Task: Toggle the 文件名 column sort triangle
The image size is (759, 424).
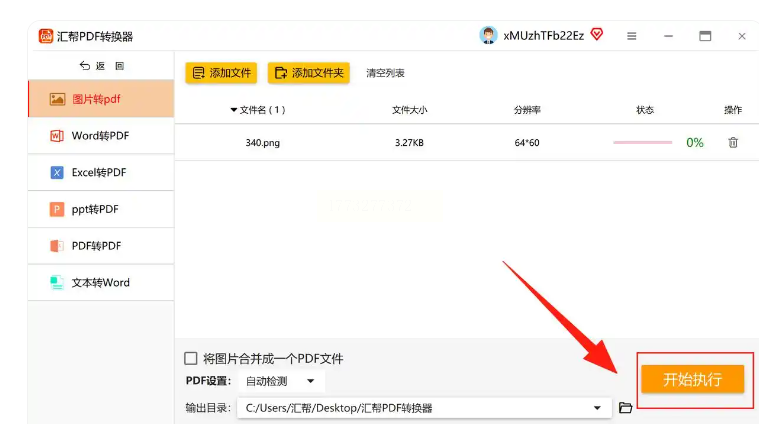Action: 234,110
